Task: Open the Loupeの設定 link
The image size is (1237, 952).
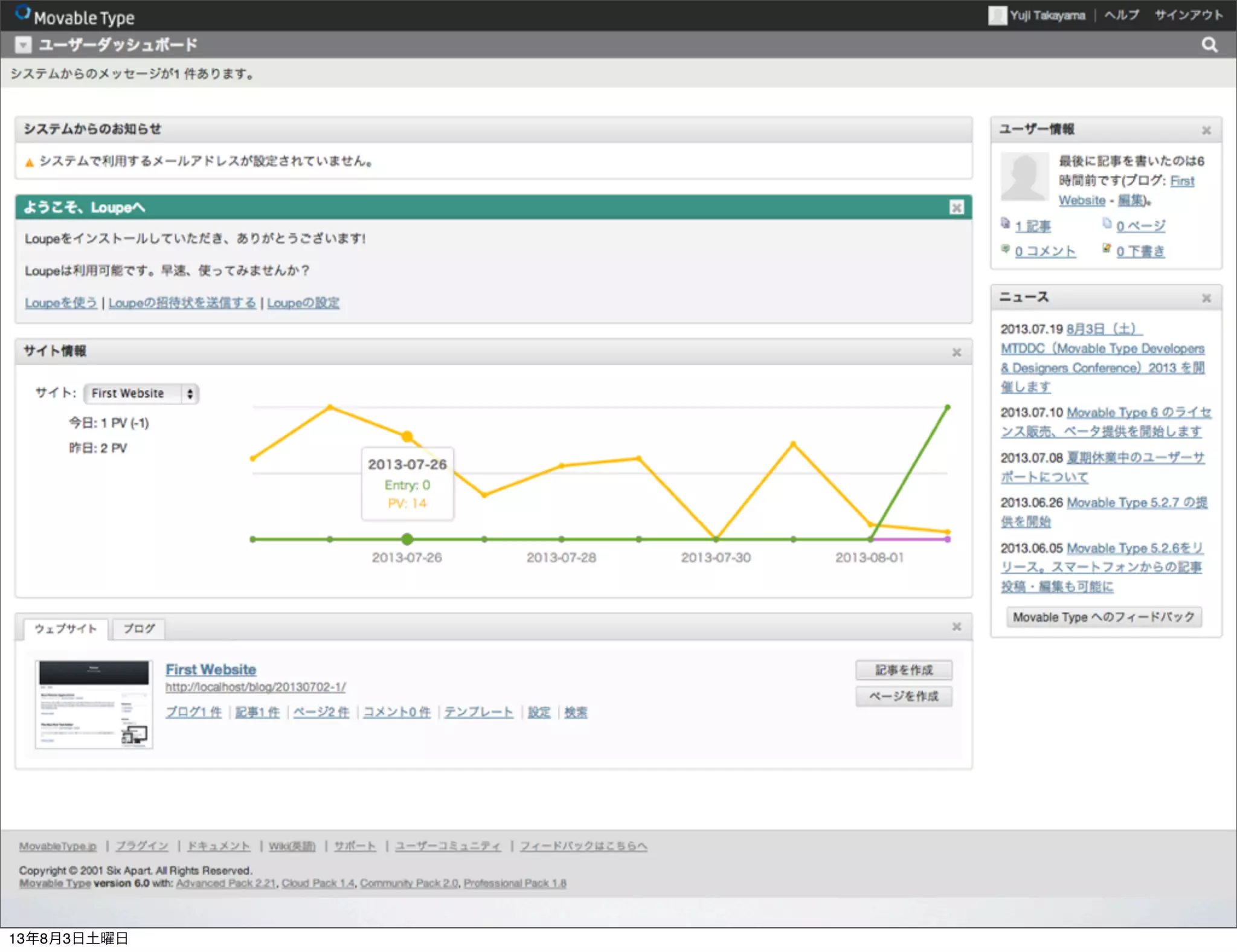Action: [303, 303]
